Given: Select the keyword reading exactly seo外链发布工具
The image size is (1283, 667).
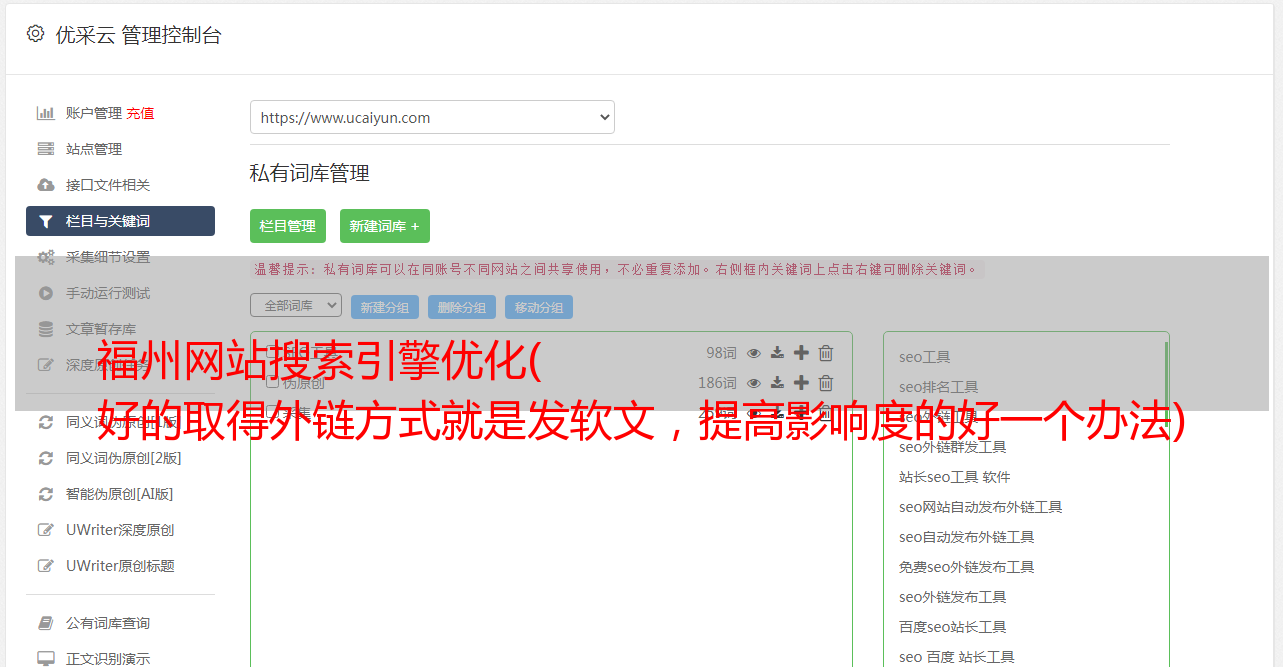Looking at the screenshot, I should click(953, 597).
